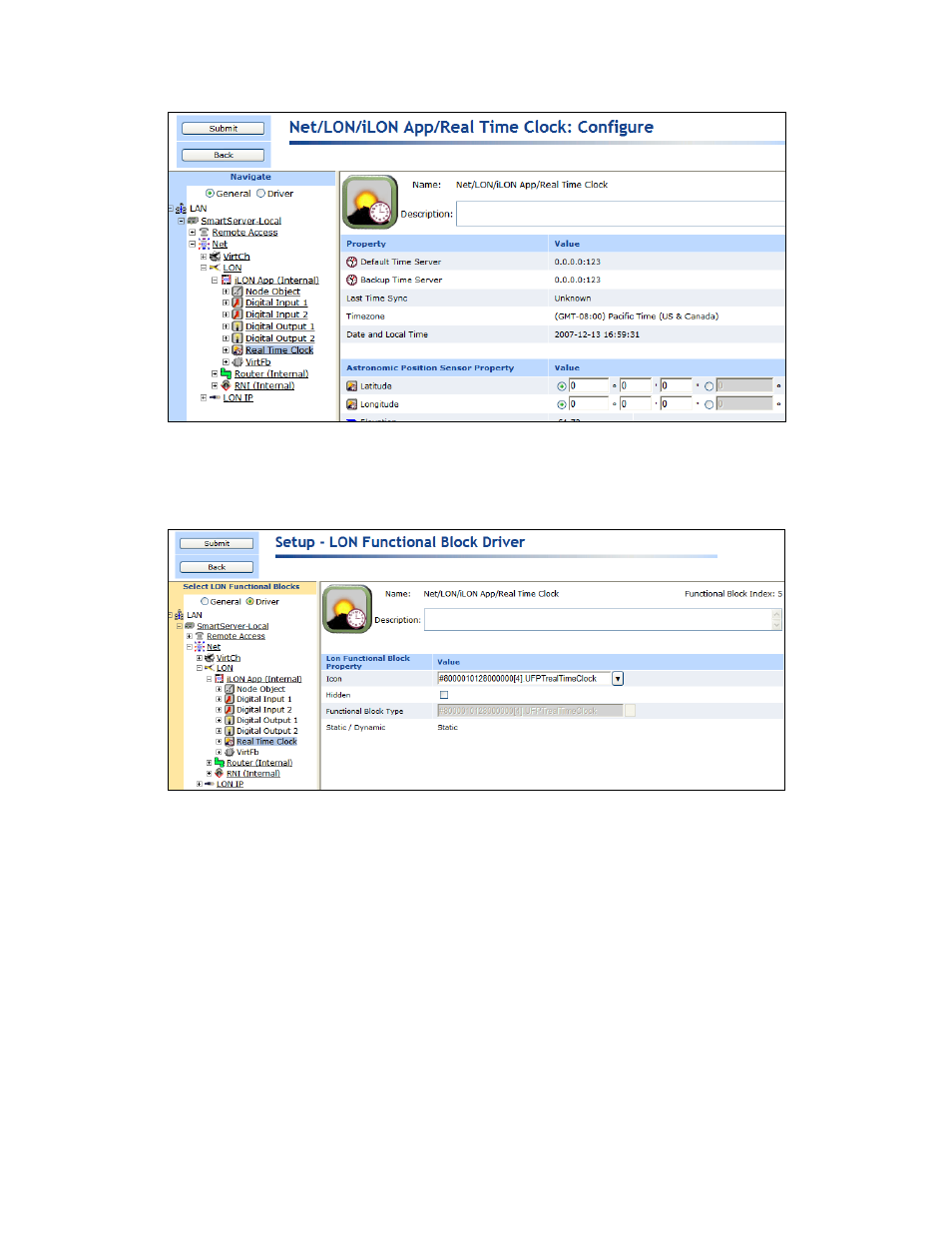Image resolution: width=952 pixels, height=1233 pixels.
Task: Click Real Time Clock image in Setup Driver screenshot
Action: 347,609
